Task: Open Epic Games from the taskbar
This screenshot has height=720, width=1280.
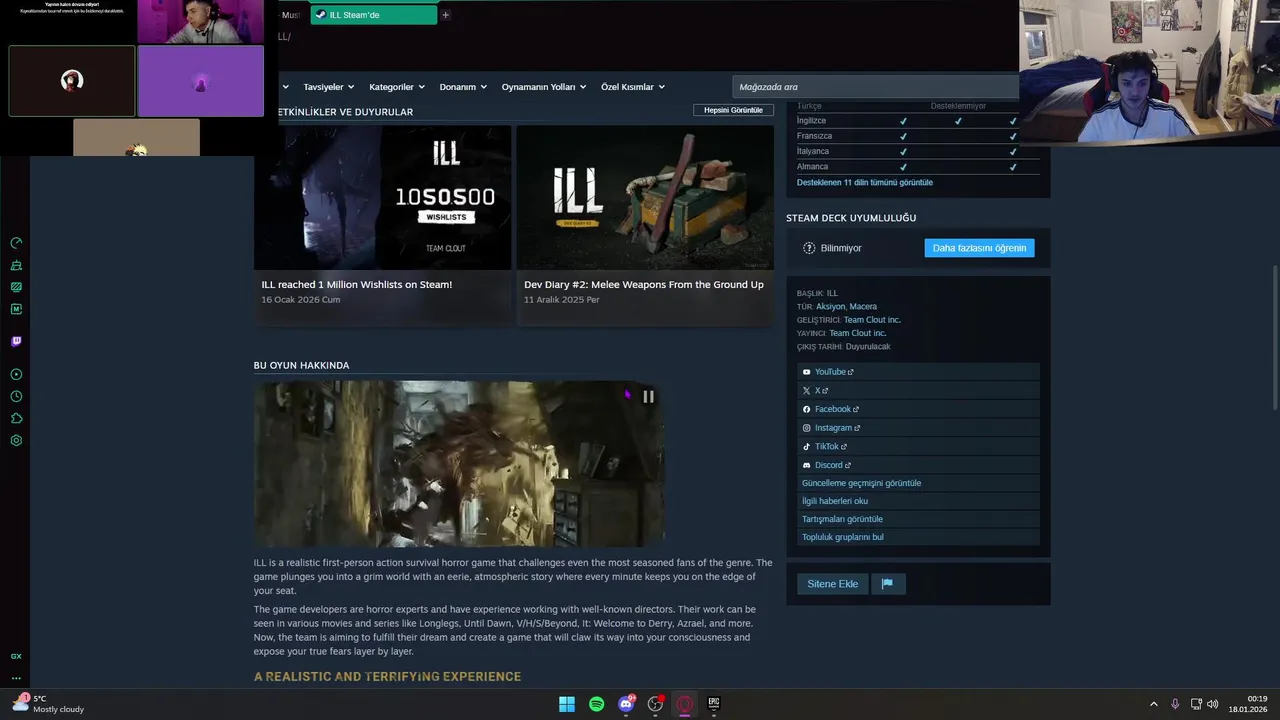Action: [x=714, y=704]
